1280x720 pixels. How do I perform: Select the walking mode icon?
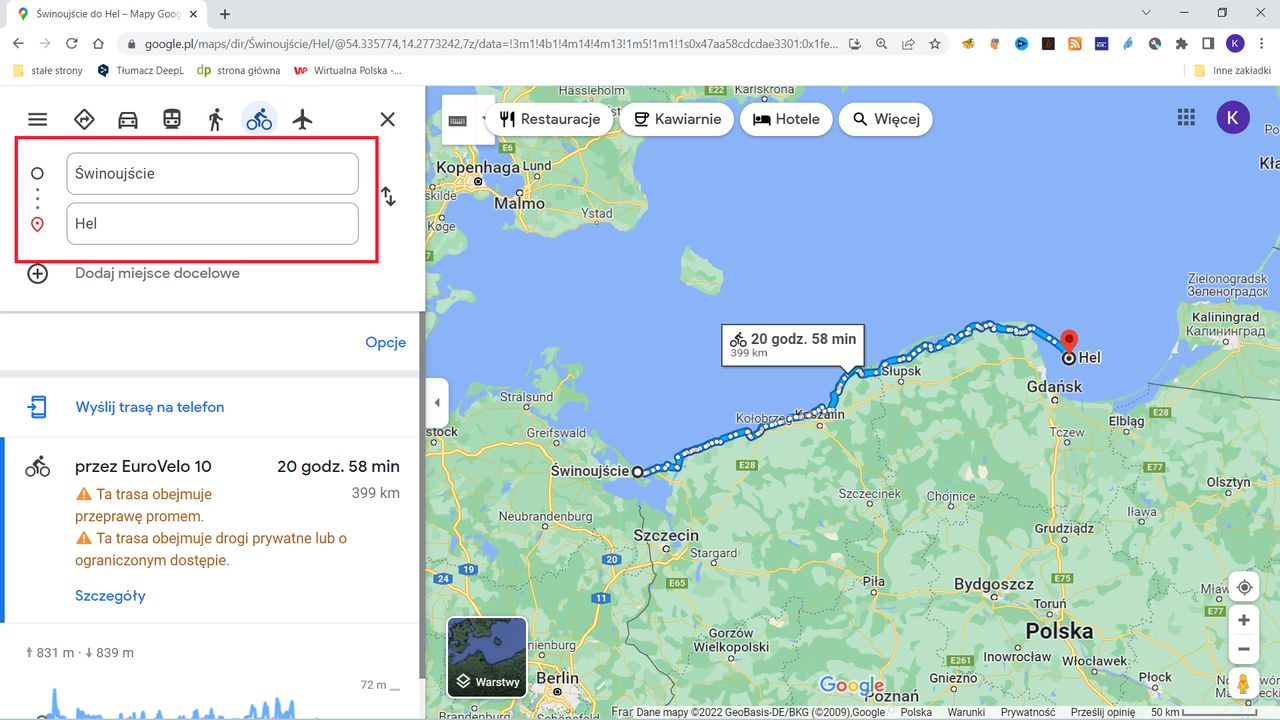tap(215, 117)
